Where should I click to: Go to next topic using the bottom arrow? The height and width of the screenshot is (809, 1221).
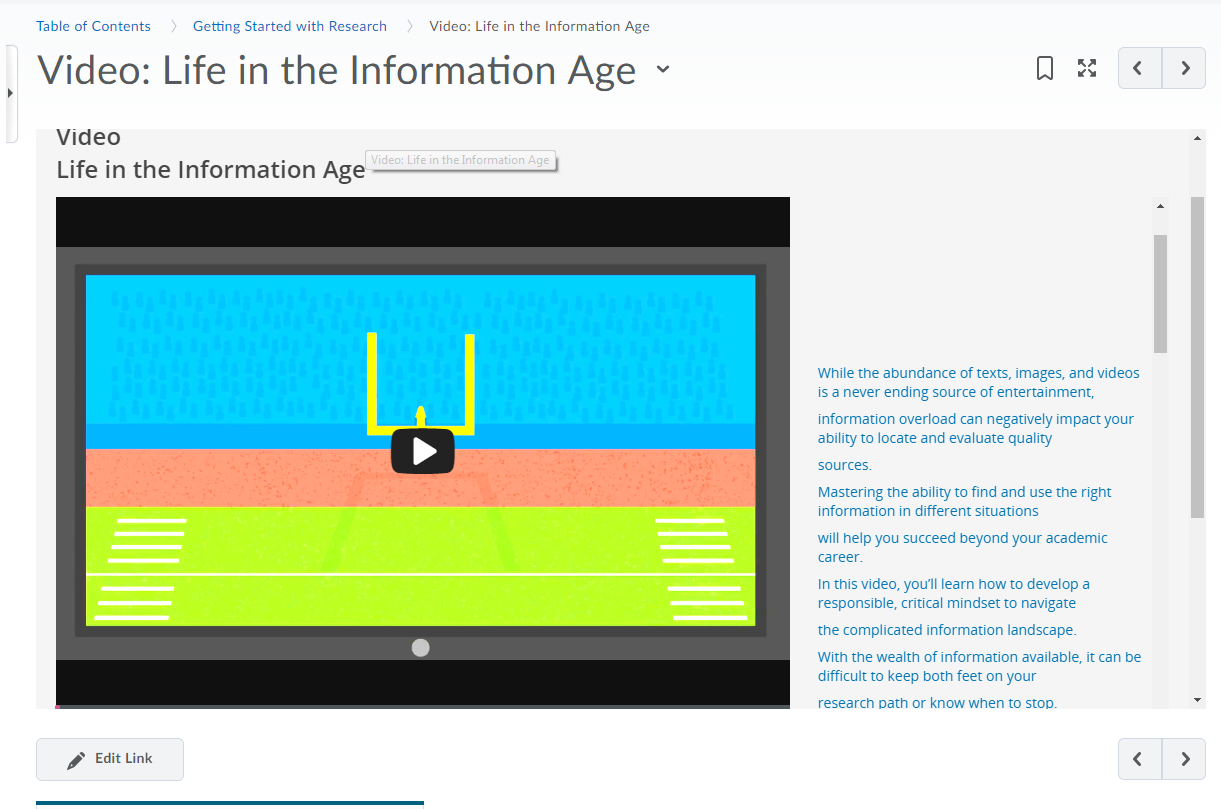(x=1184, y=759)
